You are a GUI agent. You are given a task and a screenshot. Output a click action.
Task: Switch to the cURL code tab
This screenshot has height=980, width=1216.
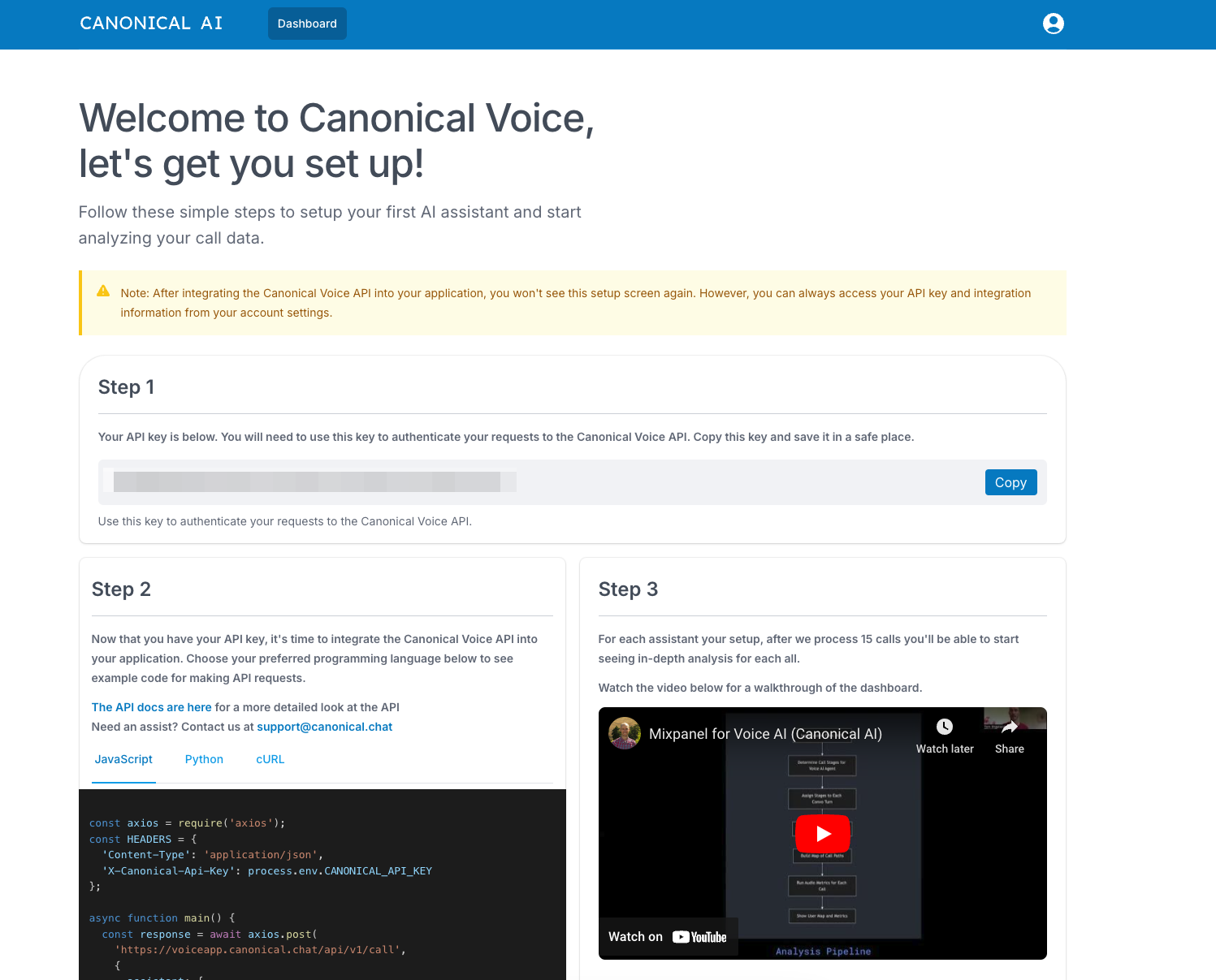pos(270,760)
